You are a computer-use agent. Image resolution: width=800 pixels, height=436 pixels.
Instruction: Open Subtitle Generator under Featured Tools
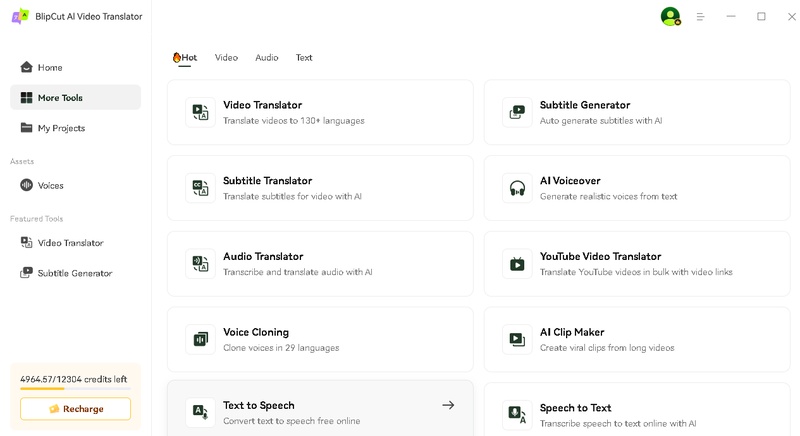76,273
